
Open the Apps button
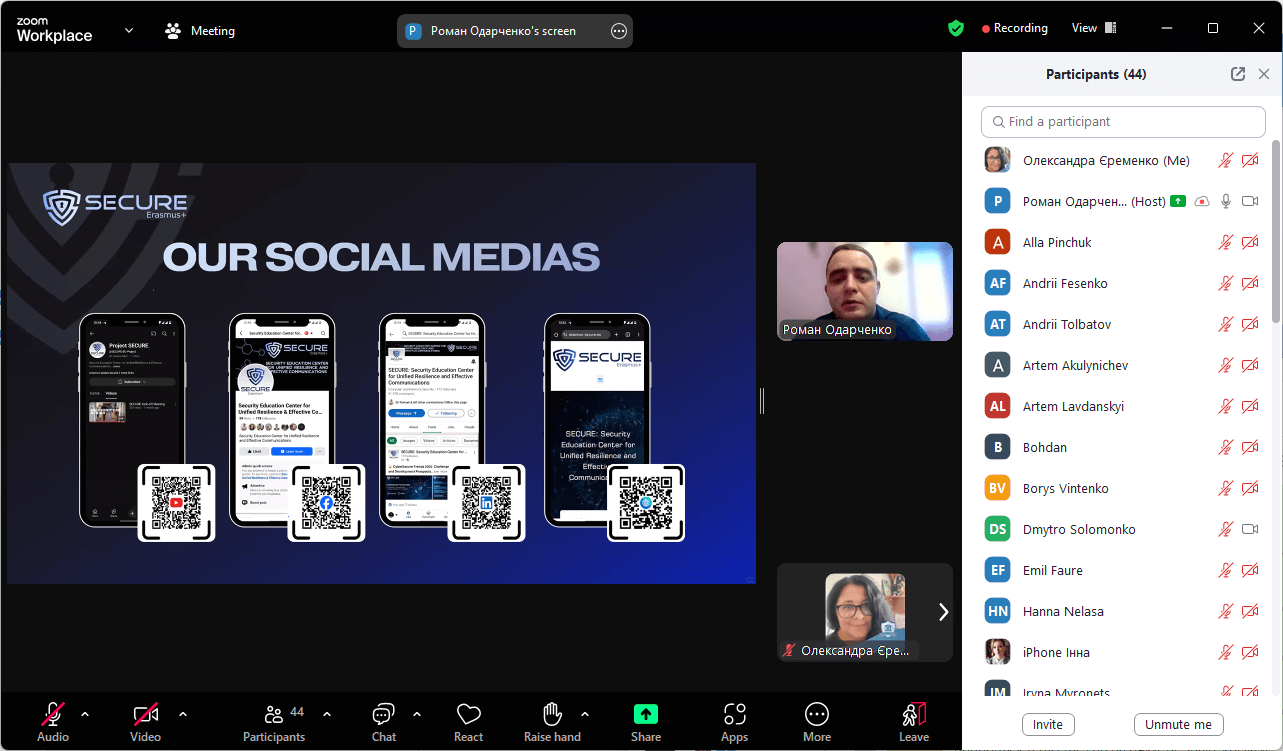pyautogui.click(x=734, y=722)
